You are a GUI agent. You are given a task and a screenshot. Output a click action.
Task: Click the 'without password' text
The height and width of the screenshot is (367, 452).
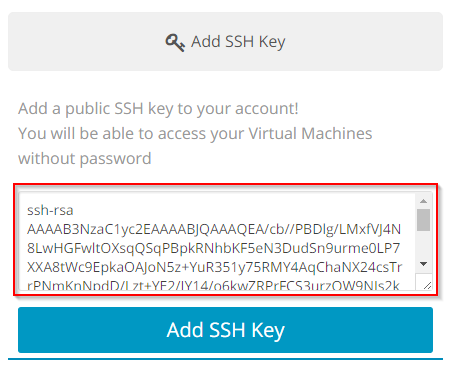(x=85, y=158)
